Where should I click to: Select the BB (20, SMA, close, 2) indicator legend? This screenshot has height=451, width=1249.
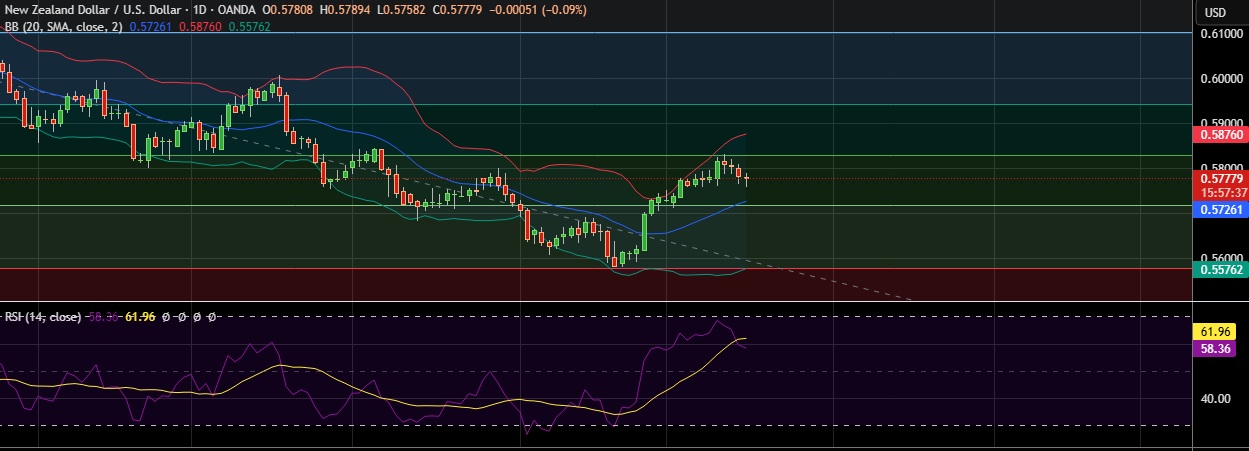[x=62, y=26]
